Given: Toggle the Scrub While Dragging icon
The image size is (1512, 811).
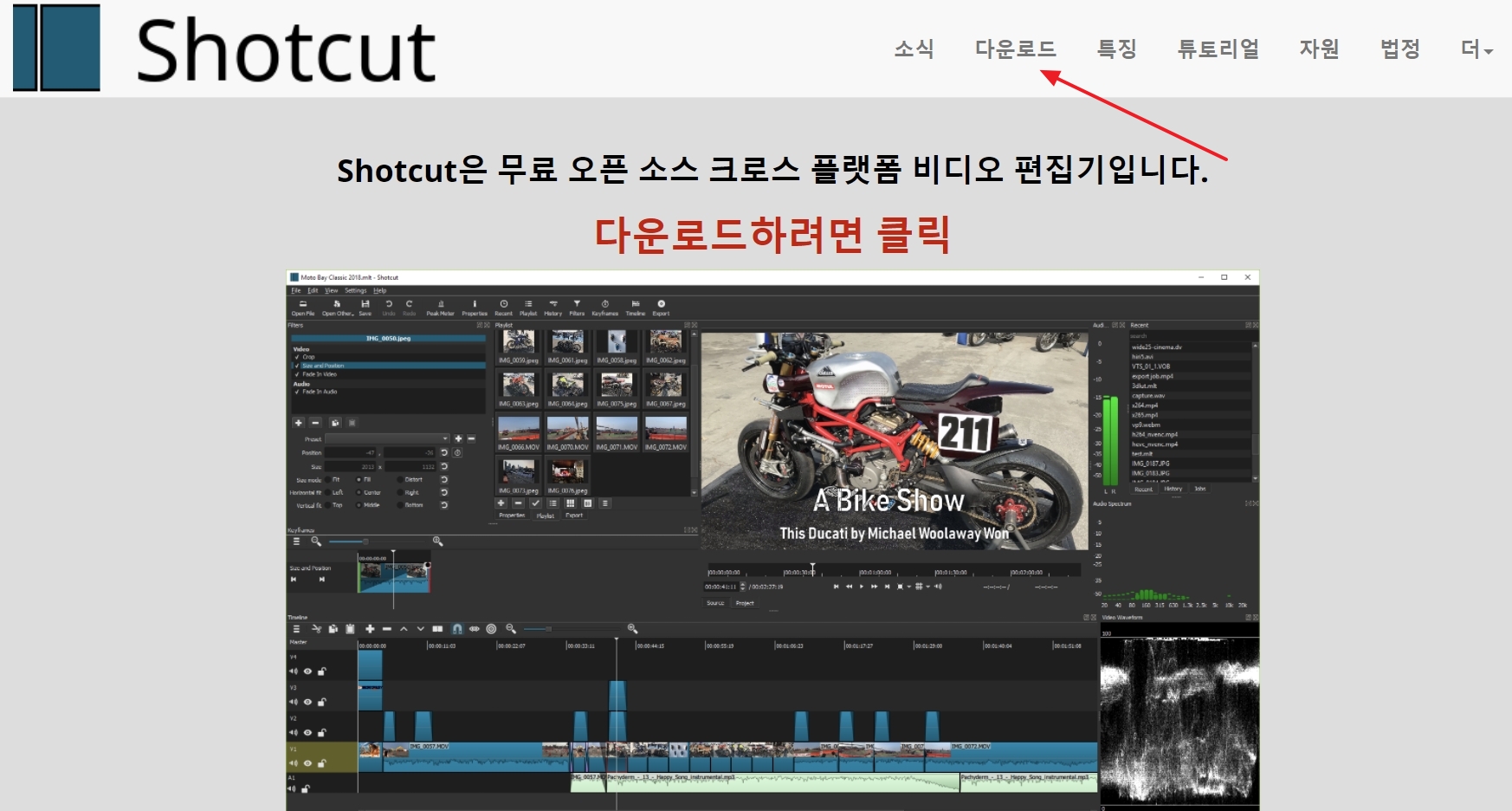Looking at the screenshot, I should (474, 629).
